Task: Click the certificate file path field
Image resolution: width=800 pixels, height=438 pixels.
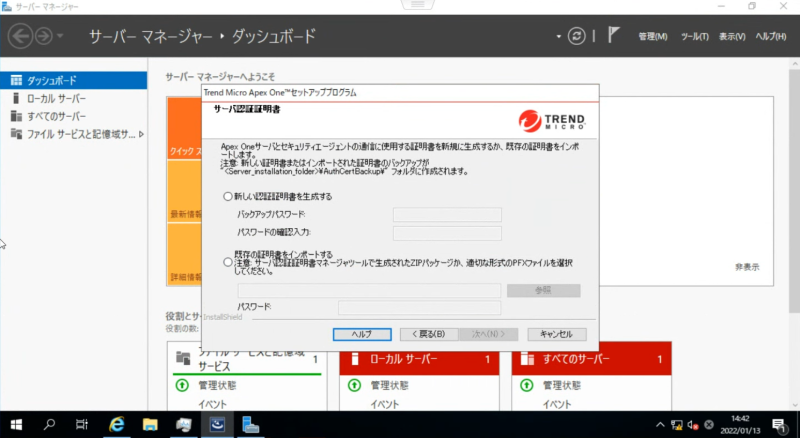Action: click(x=369, y=290)
